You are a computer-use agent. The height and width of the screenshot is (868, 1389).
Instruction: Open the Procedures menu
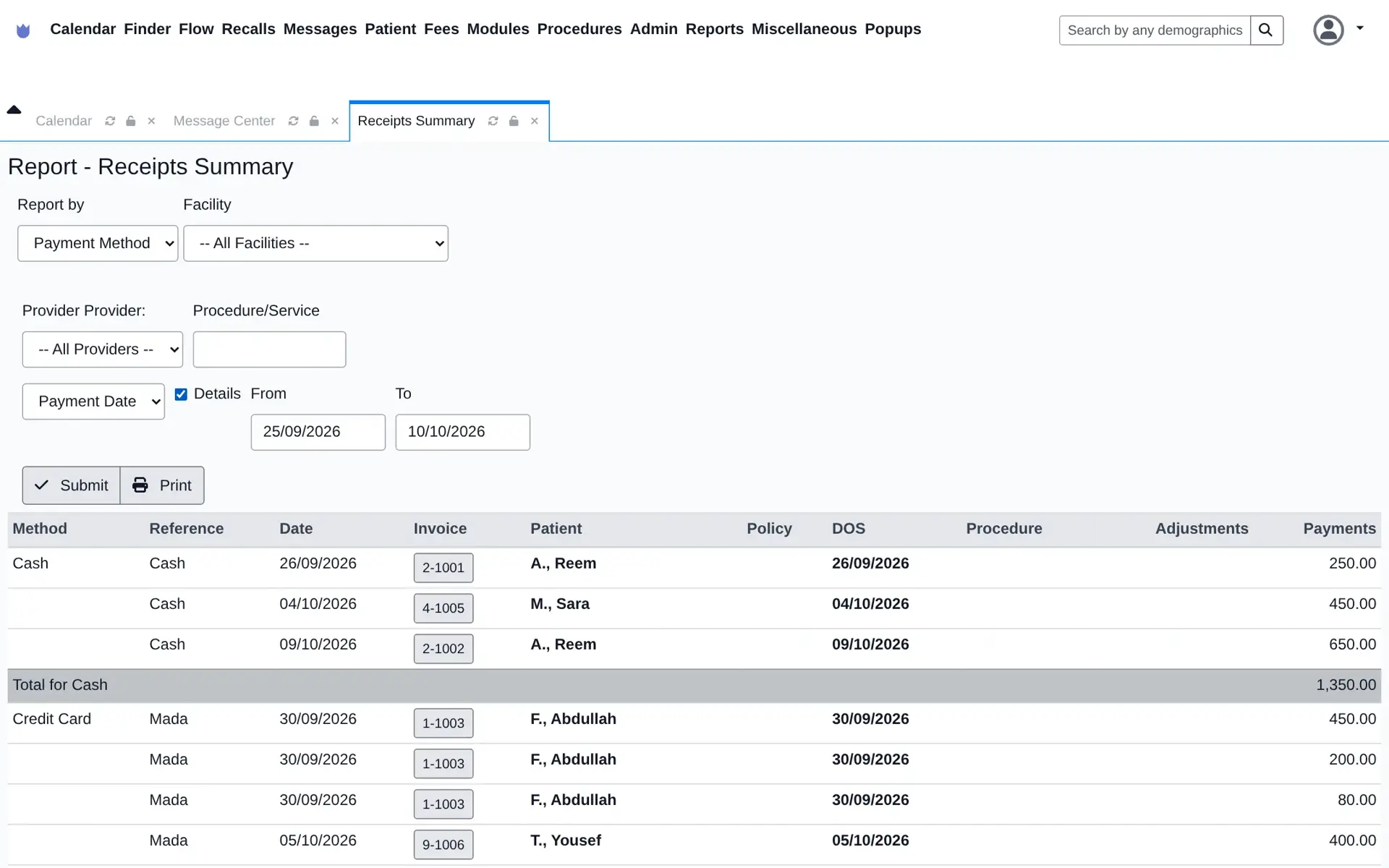click(579, 29)
